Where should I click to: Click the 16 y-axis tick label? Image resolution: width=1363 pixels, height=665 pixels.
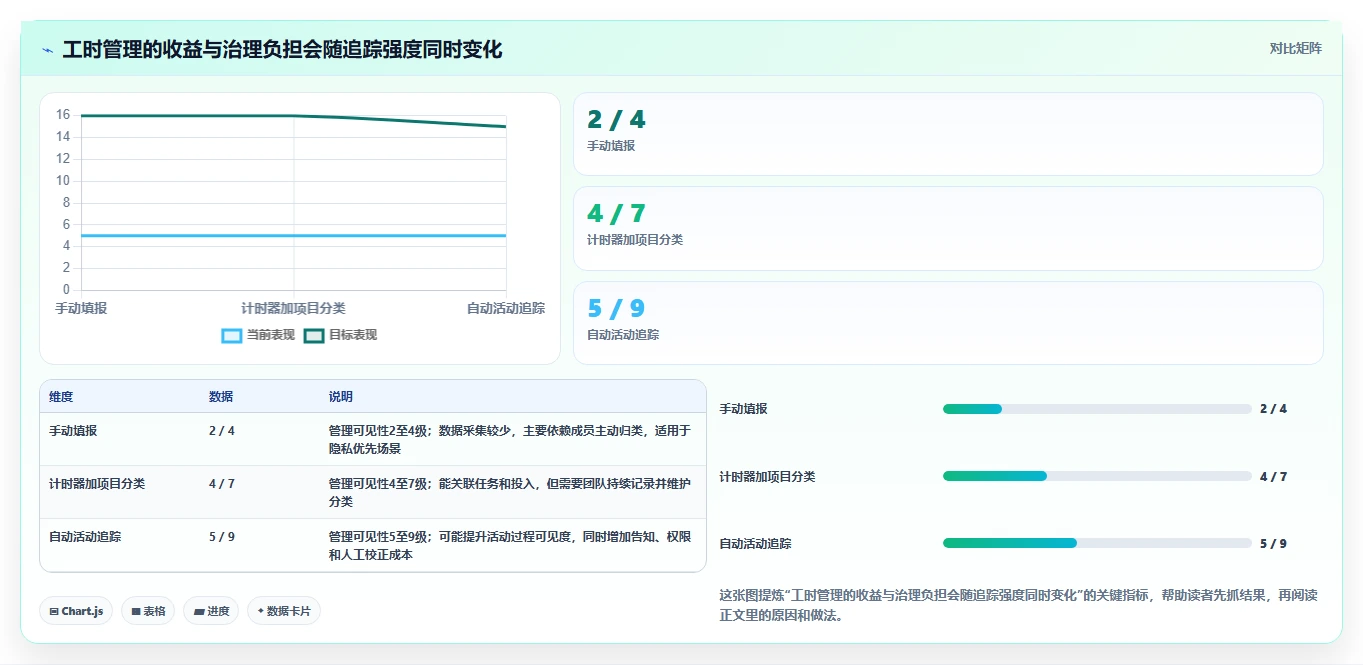63,115
